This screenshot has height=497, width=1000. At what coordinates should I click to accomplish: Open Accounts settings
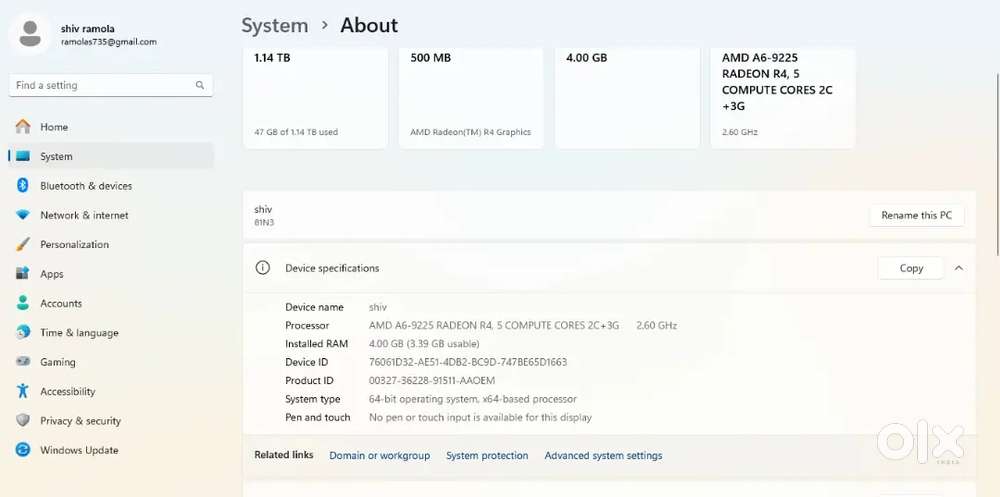point(111,303)
